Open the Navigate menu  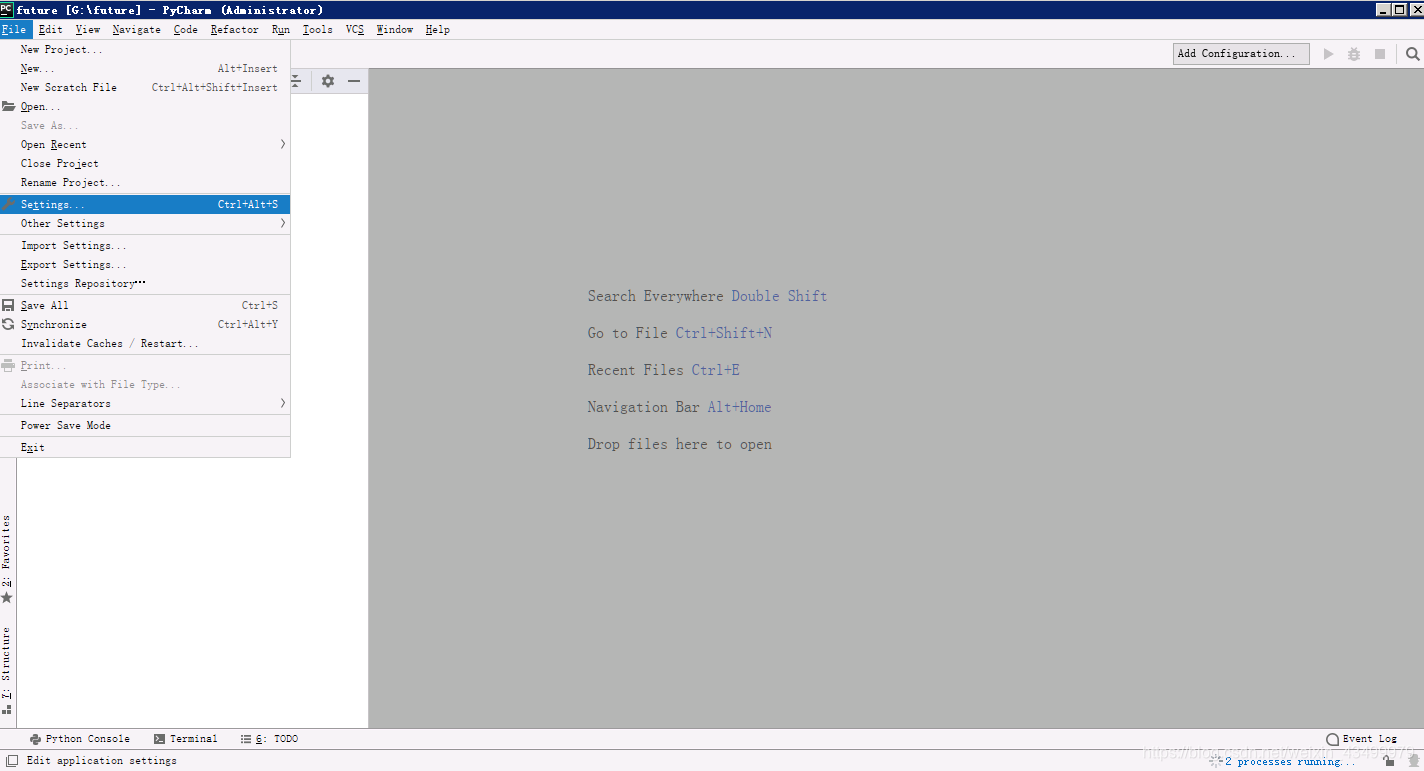[136, 29]
